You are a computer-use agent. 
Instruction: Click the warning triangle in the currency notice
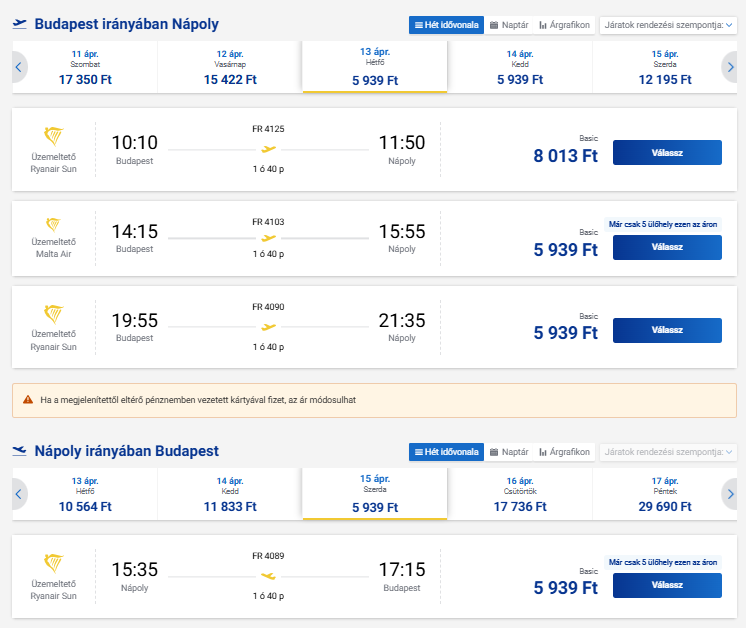pos(28,400)
